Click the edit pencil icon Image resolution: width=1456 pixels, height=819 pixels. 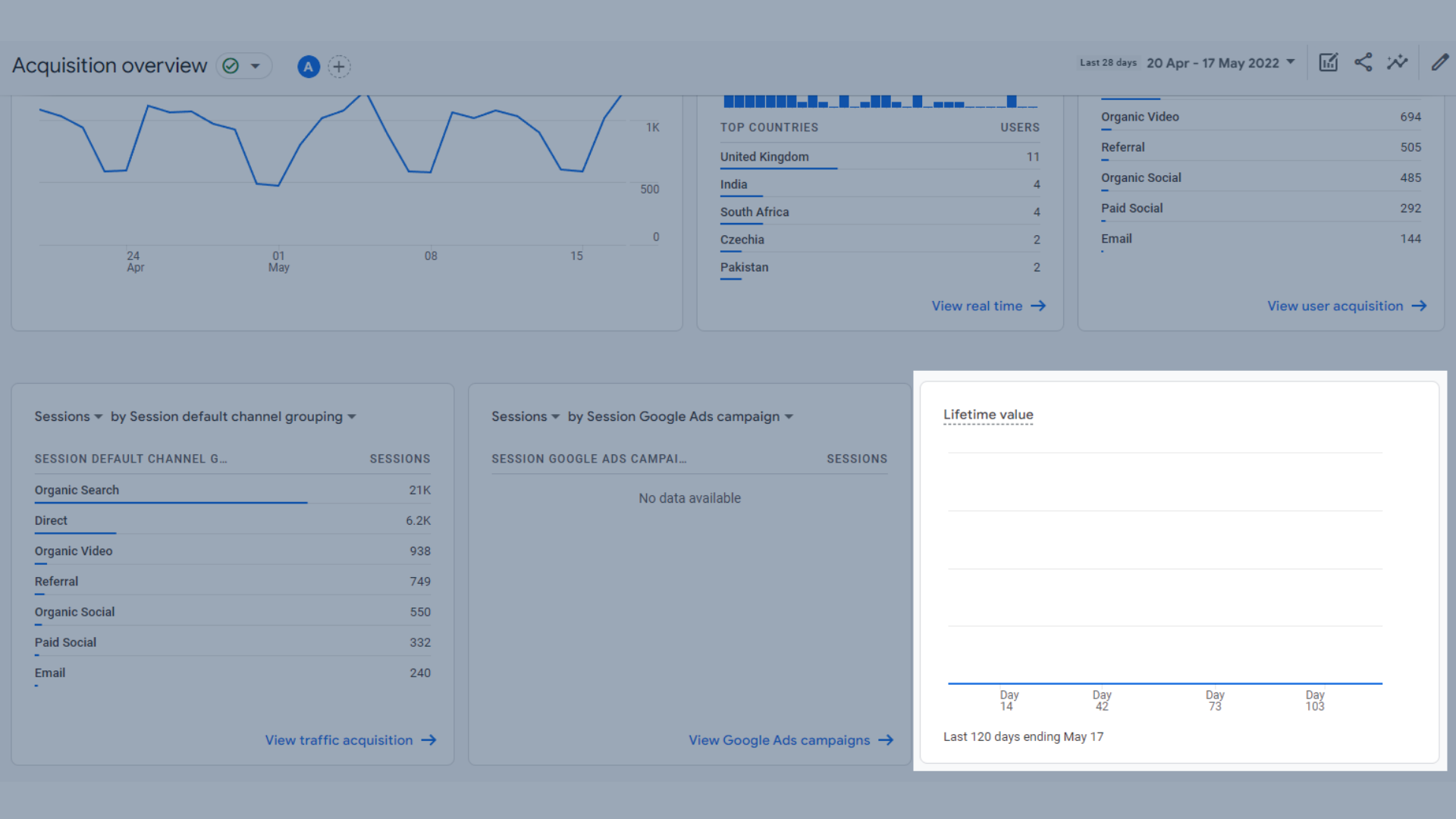pyautogui.click(x=1439, y=63)
